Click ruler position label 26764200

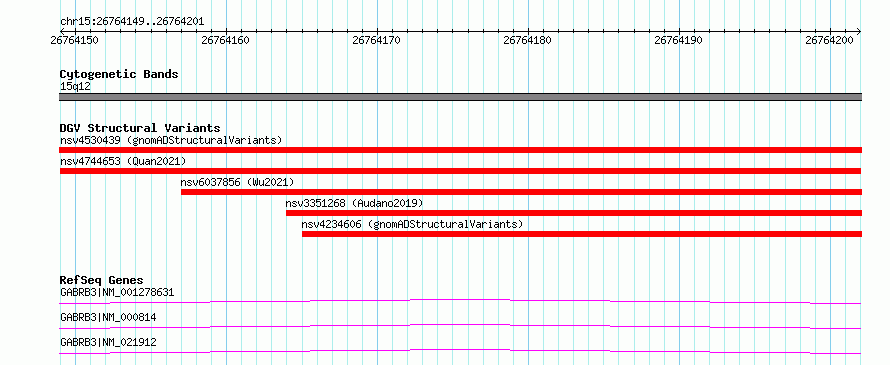point(829,40)
